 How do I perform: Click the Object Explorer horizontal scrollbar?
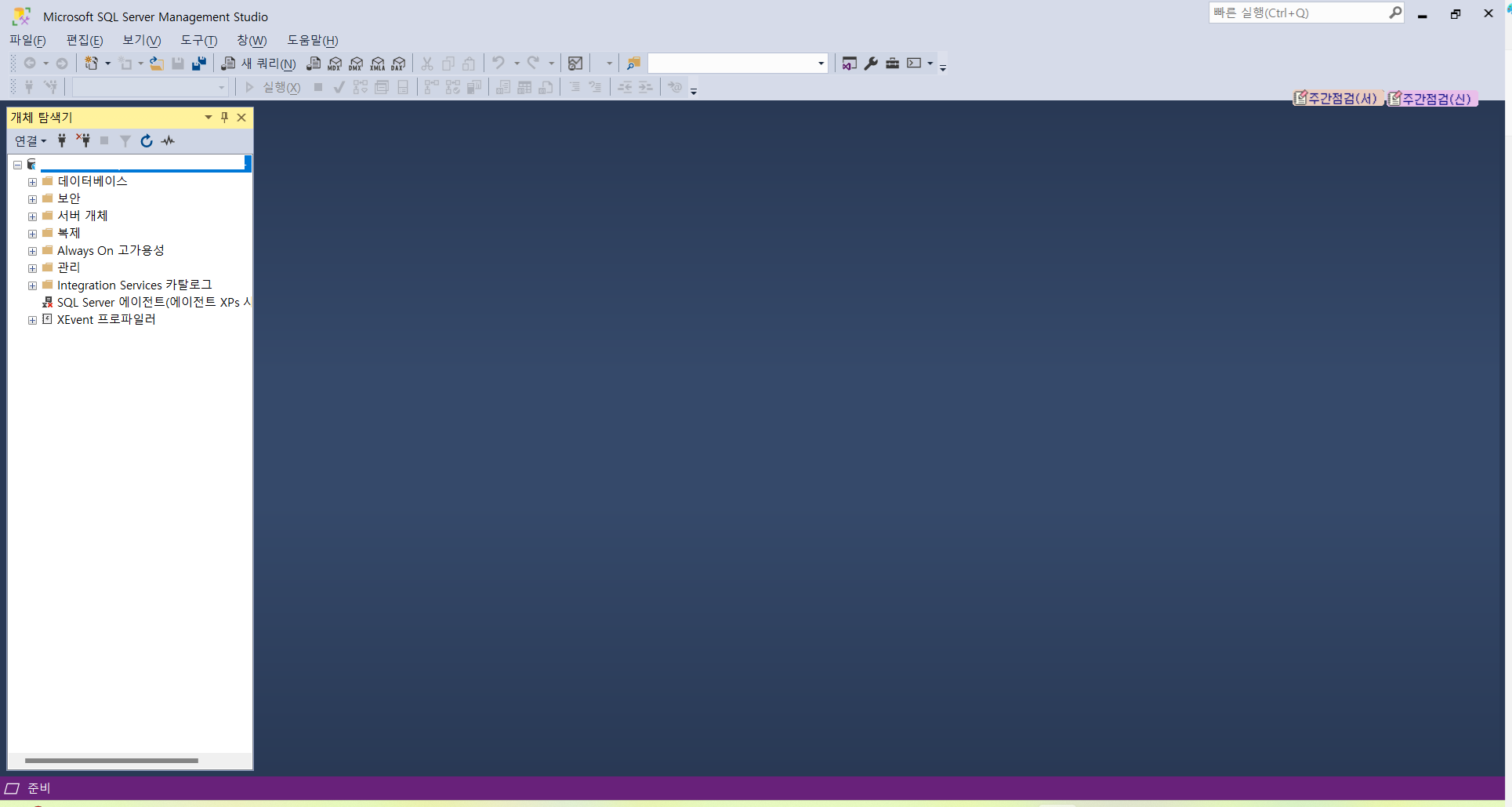[111, 760]
